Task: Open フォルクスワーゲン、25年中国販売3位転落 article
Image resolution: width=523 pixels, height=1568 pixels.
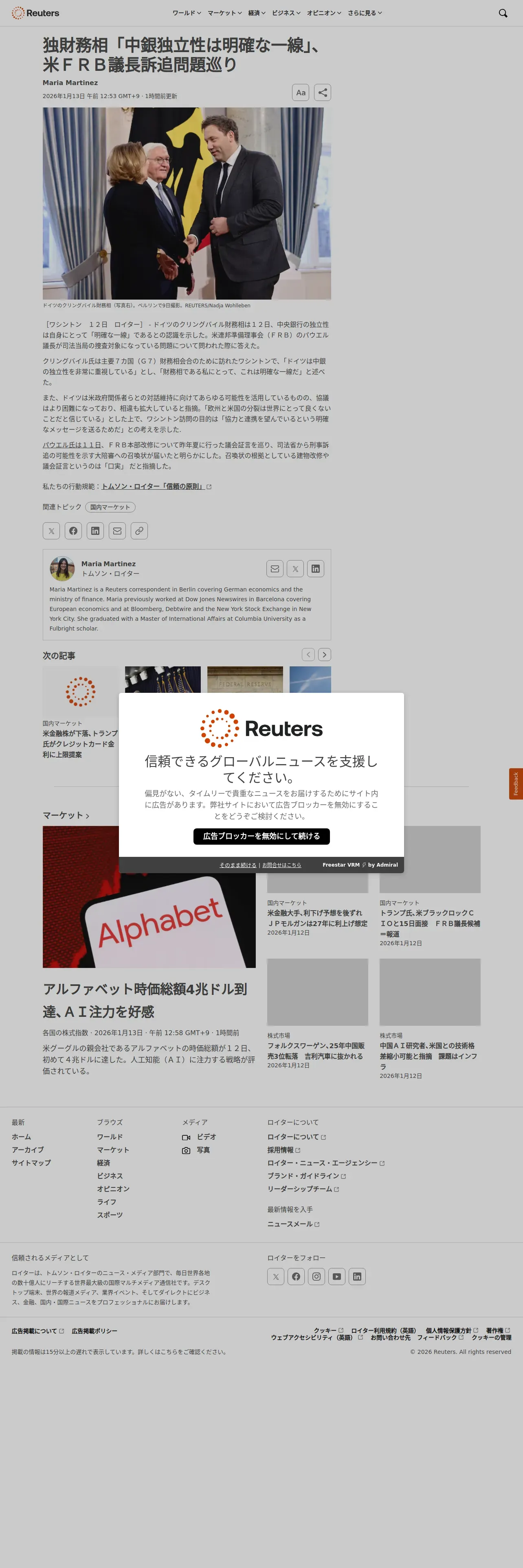Action: tap(316, 1051)
